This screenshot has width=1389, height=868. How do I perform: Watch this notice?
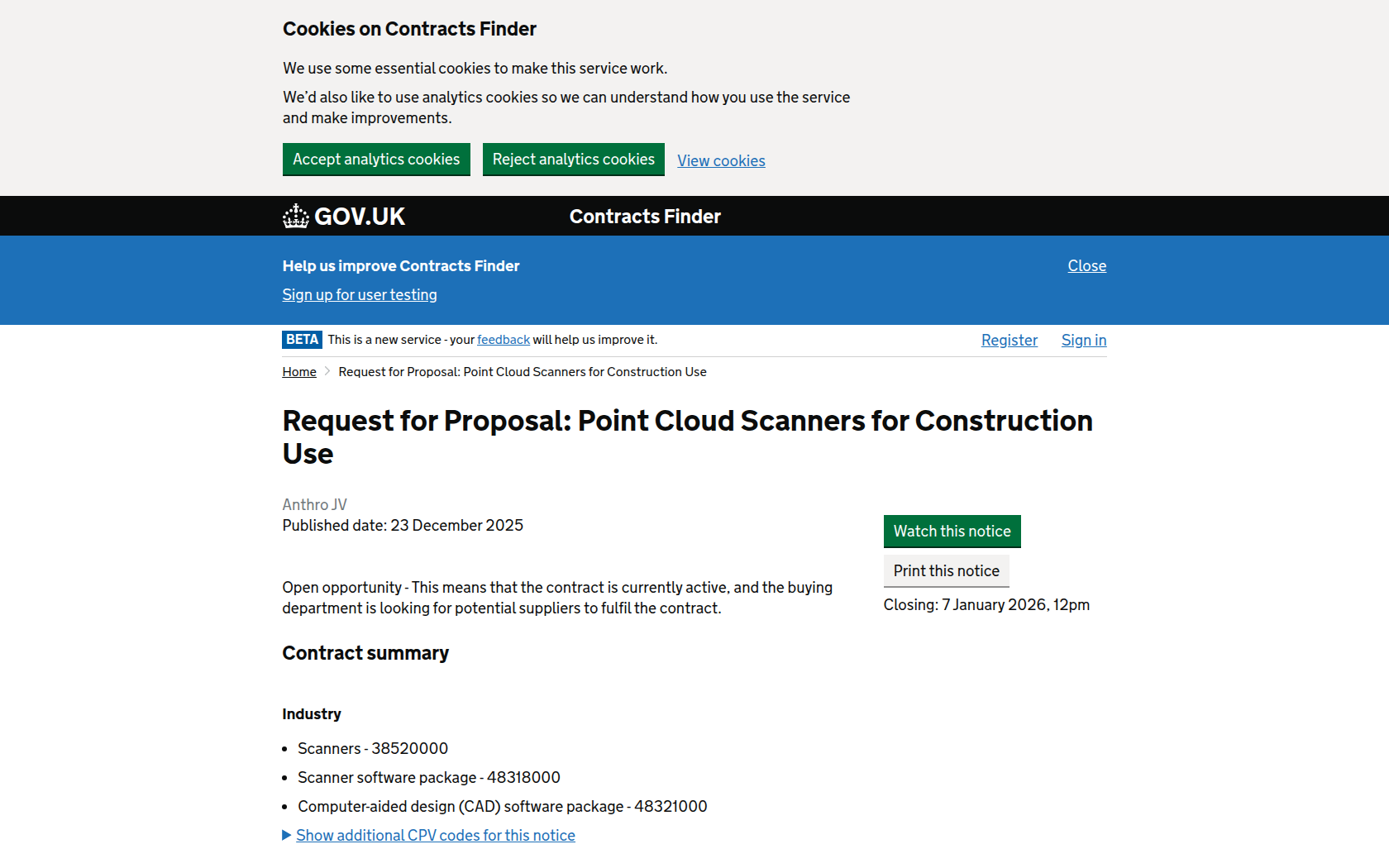pyautogui.click(x=952, y=532)
